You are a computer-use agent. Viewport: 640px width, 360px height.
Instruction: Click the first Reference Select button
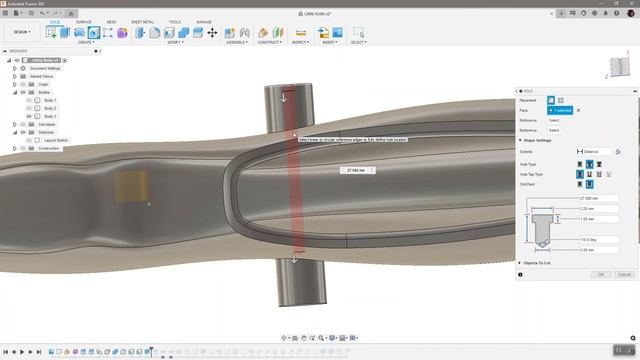point(554,120)
